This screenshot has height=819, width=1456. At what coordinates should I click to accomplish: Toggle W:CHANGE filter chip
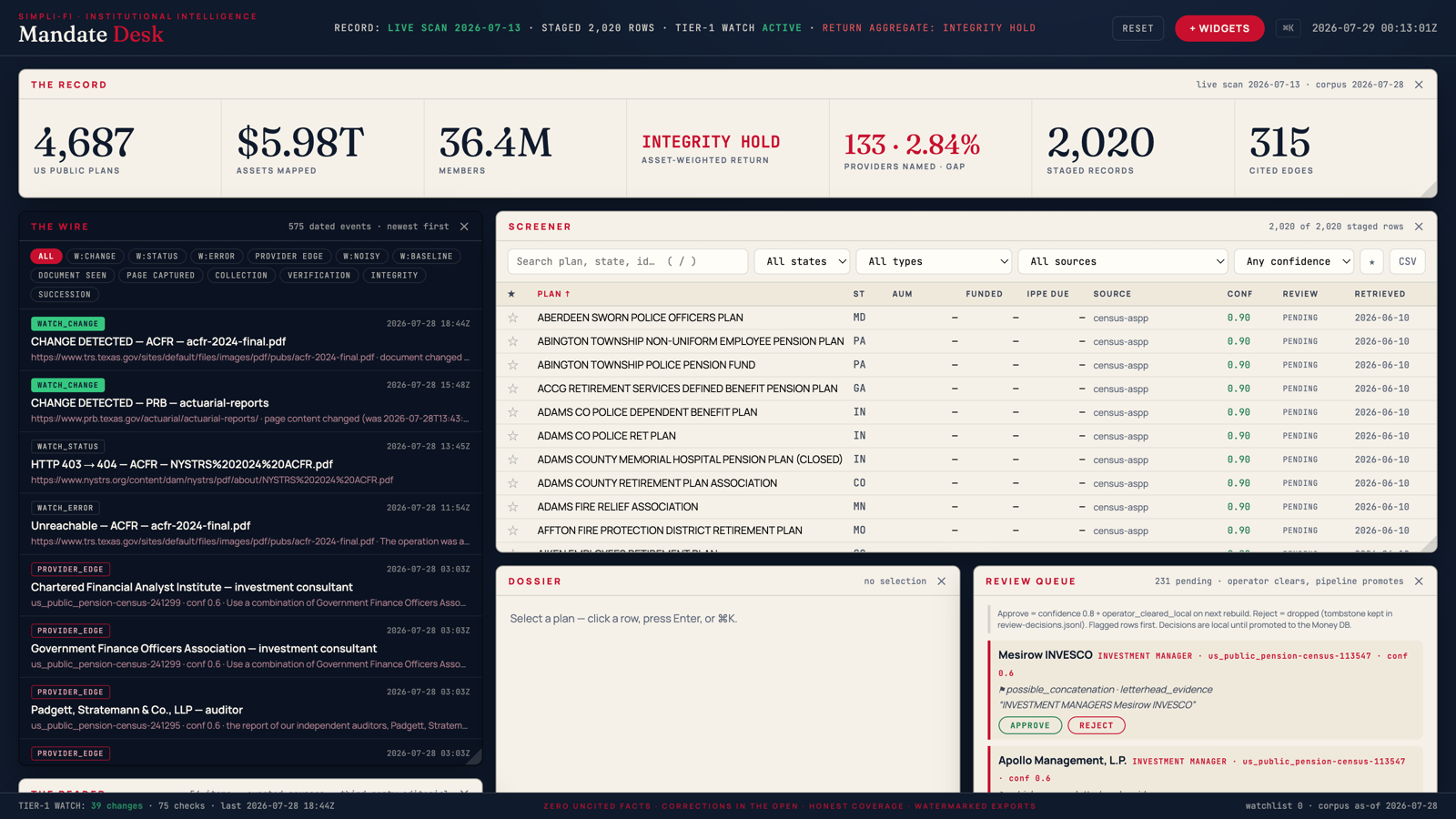pyautogui.click(x=95, y=257)
